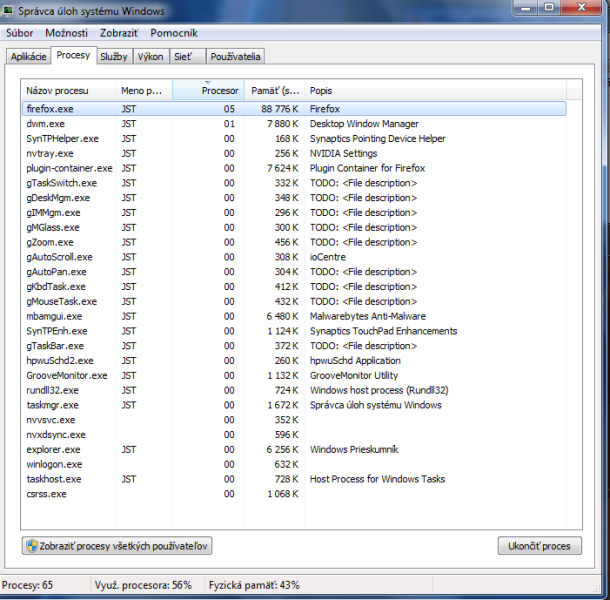Select hpwuSchd2.exe process

click(294, 360)
